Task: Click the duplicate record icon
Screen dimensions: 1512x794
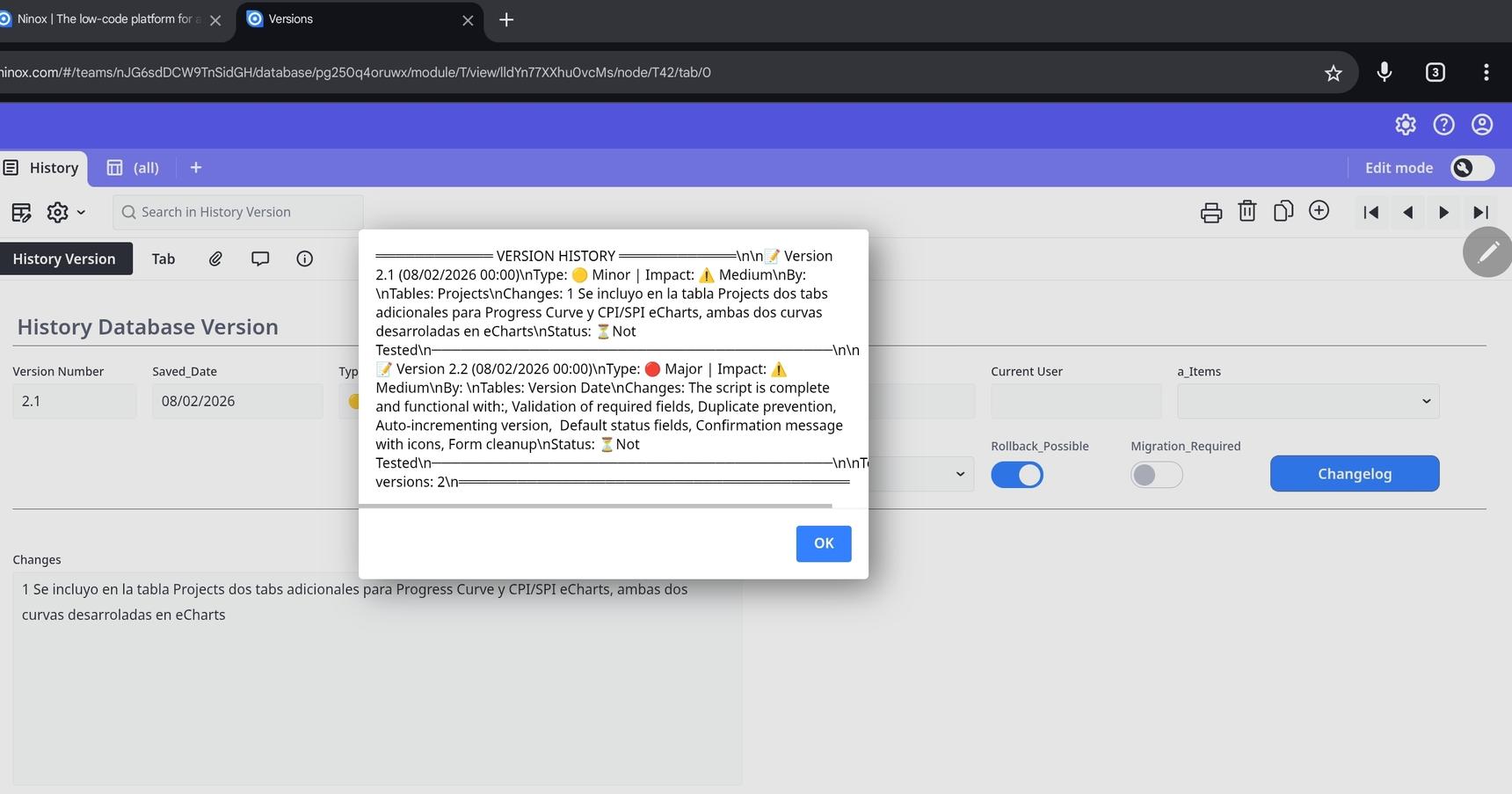Action: 1283,211
